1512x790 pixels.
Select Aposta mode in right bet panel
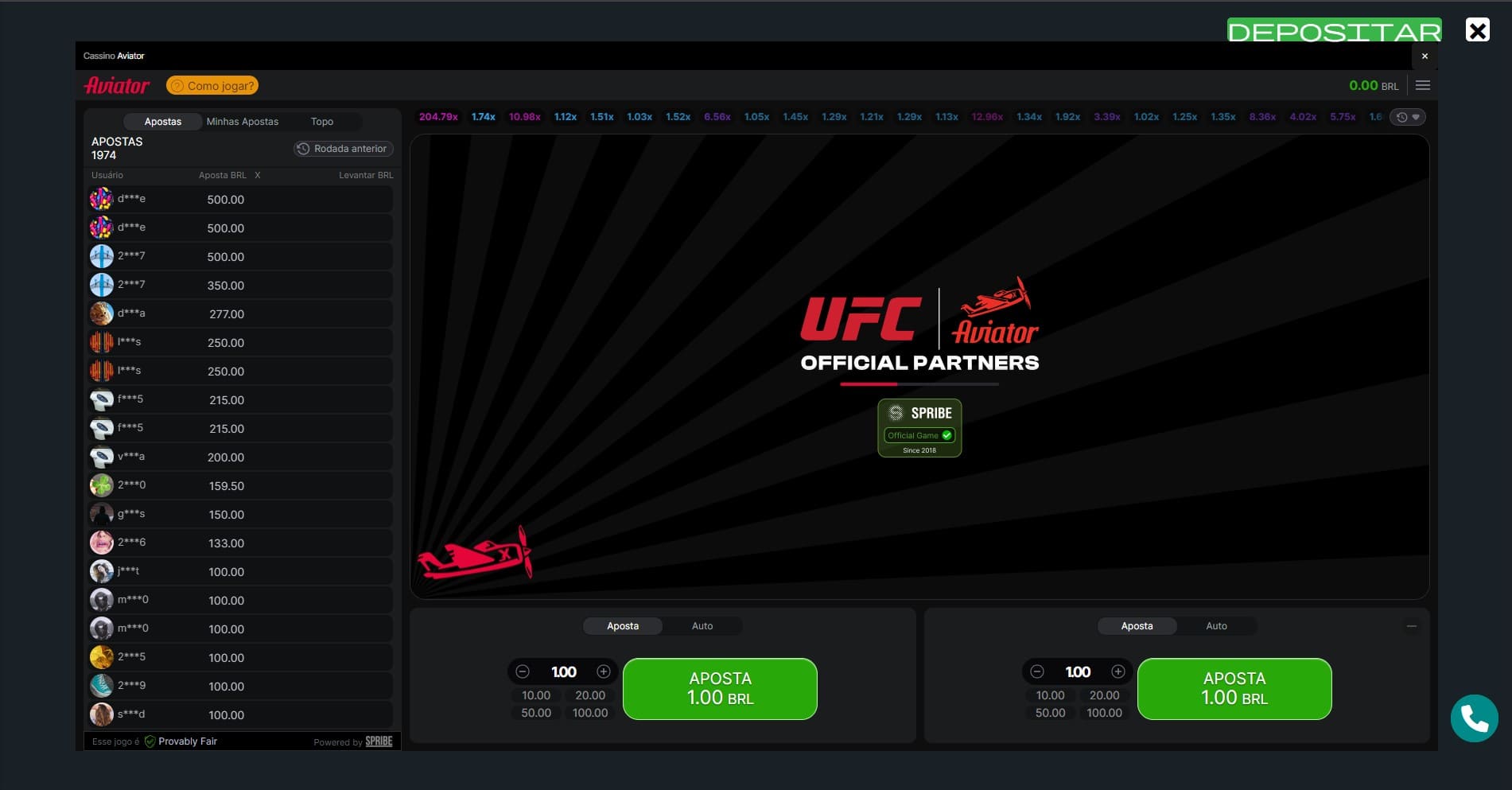tap(1137, 626)
